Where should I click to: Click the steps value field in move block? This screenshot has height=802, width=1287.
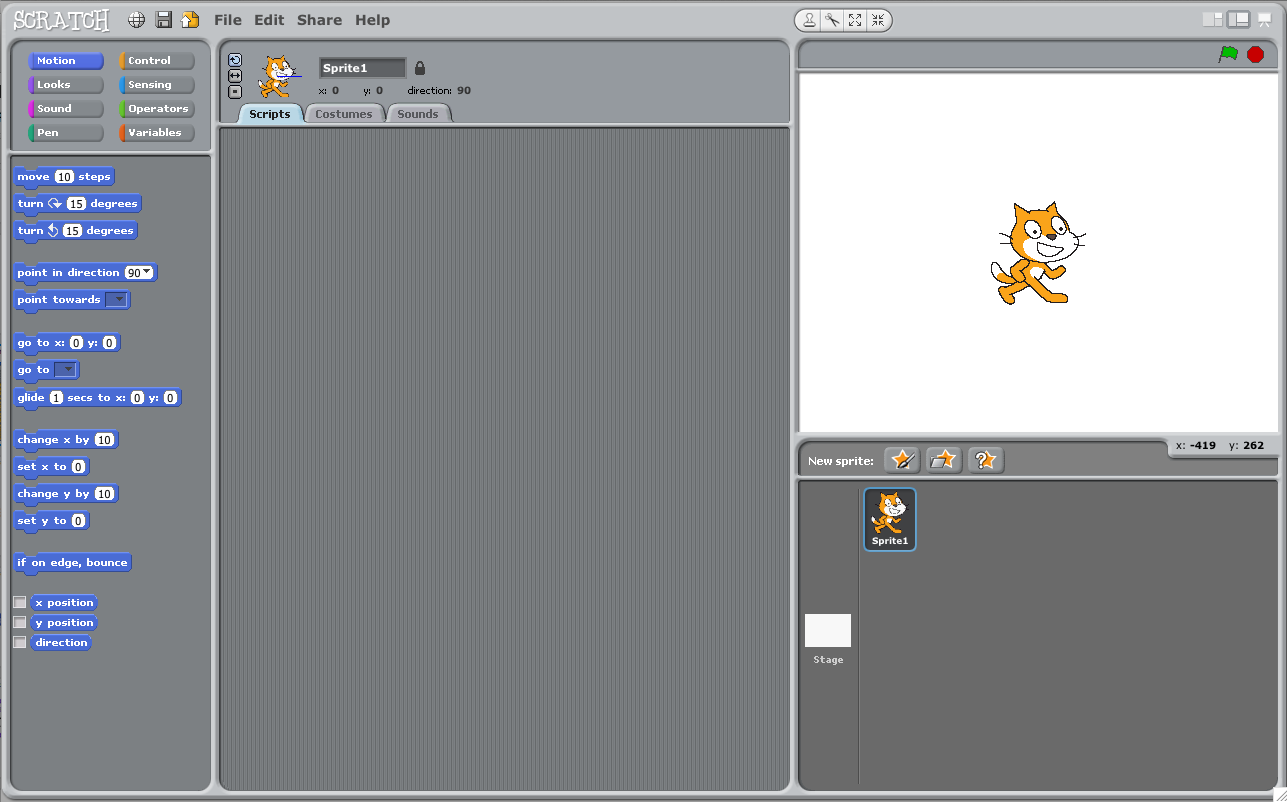click(x=64, y=177)
